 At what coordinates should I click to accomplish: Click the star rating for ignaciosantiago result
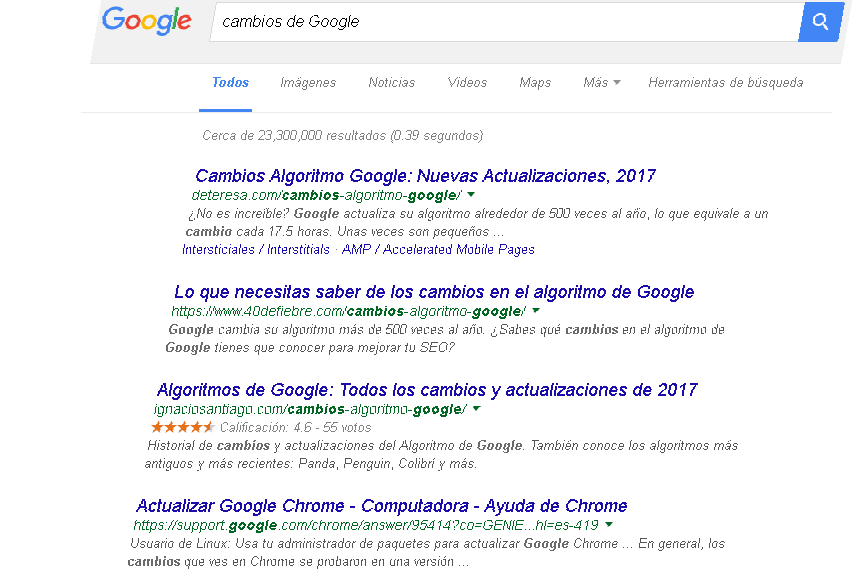(x=183, y=427)
